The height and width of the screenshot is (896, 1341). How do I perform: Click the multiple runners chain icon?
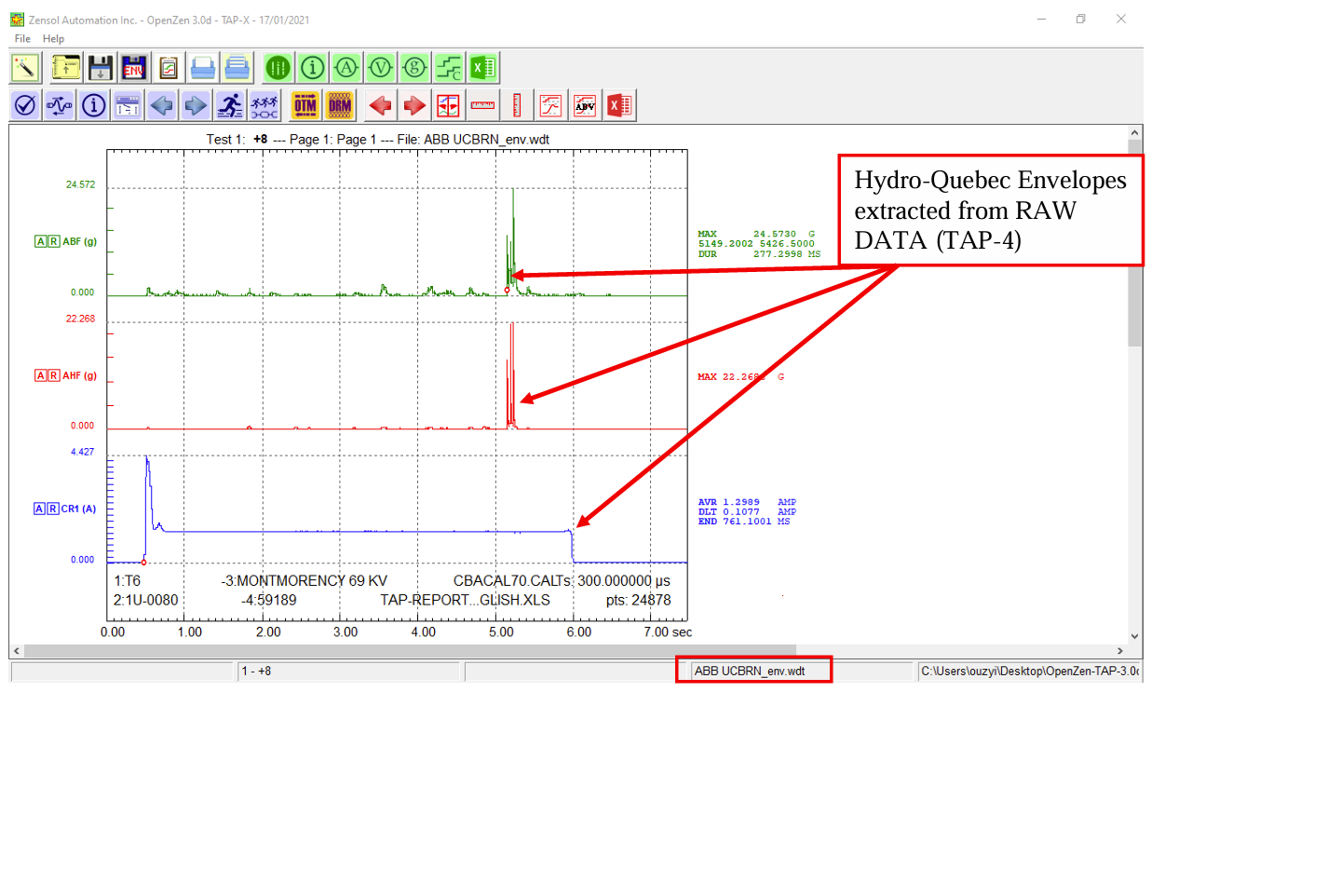point(264,105)
